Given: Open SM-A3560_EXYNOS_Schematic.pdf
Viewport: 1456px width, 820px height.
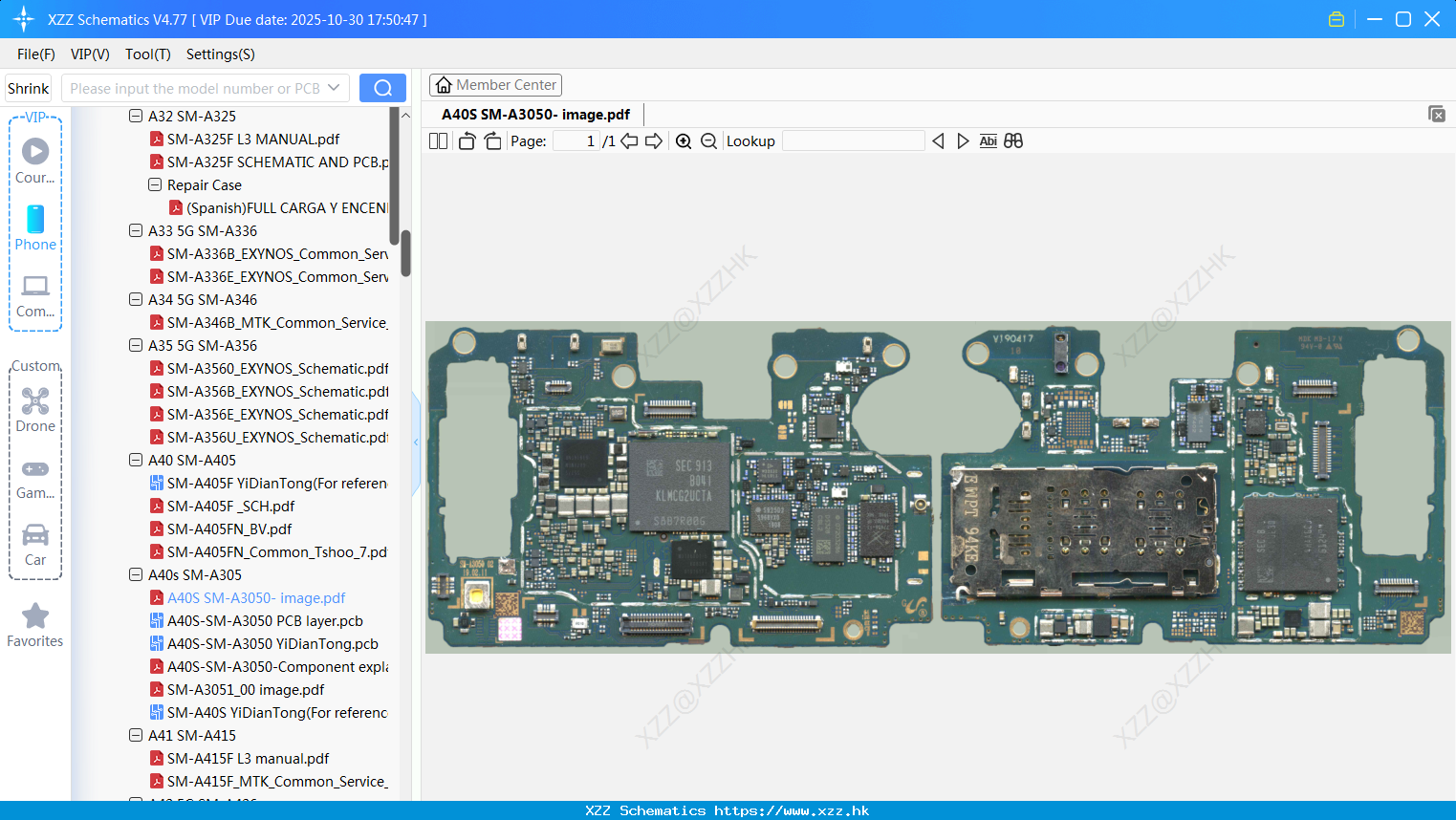Looking at the screenshot, I should [269, 368].
